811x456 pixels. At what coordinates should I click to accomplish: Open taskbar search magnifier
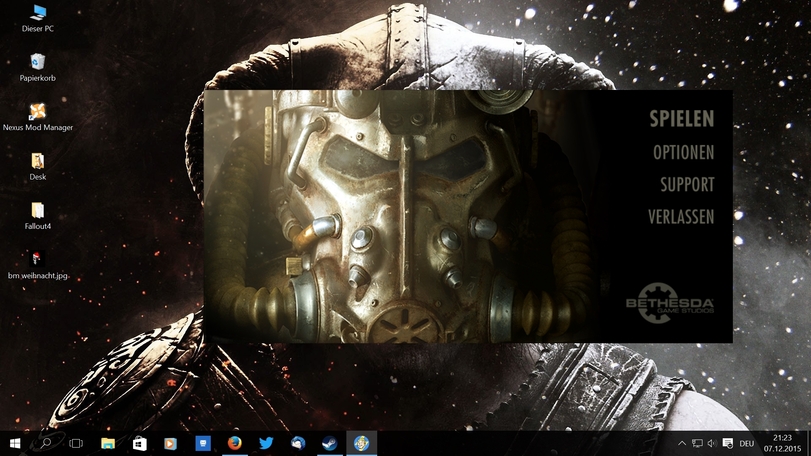coord(46,443)
